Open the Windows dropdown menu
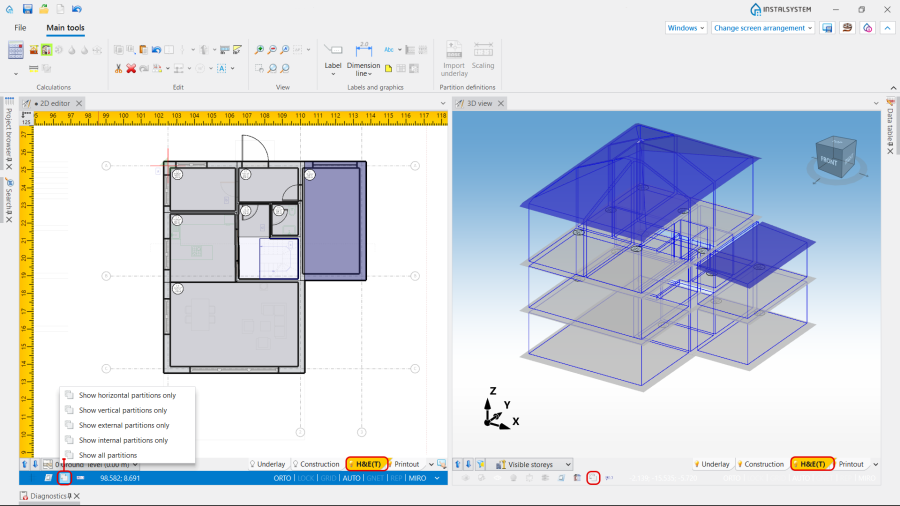 coord(686,28)
